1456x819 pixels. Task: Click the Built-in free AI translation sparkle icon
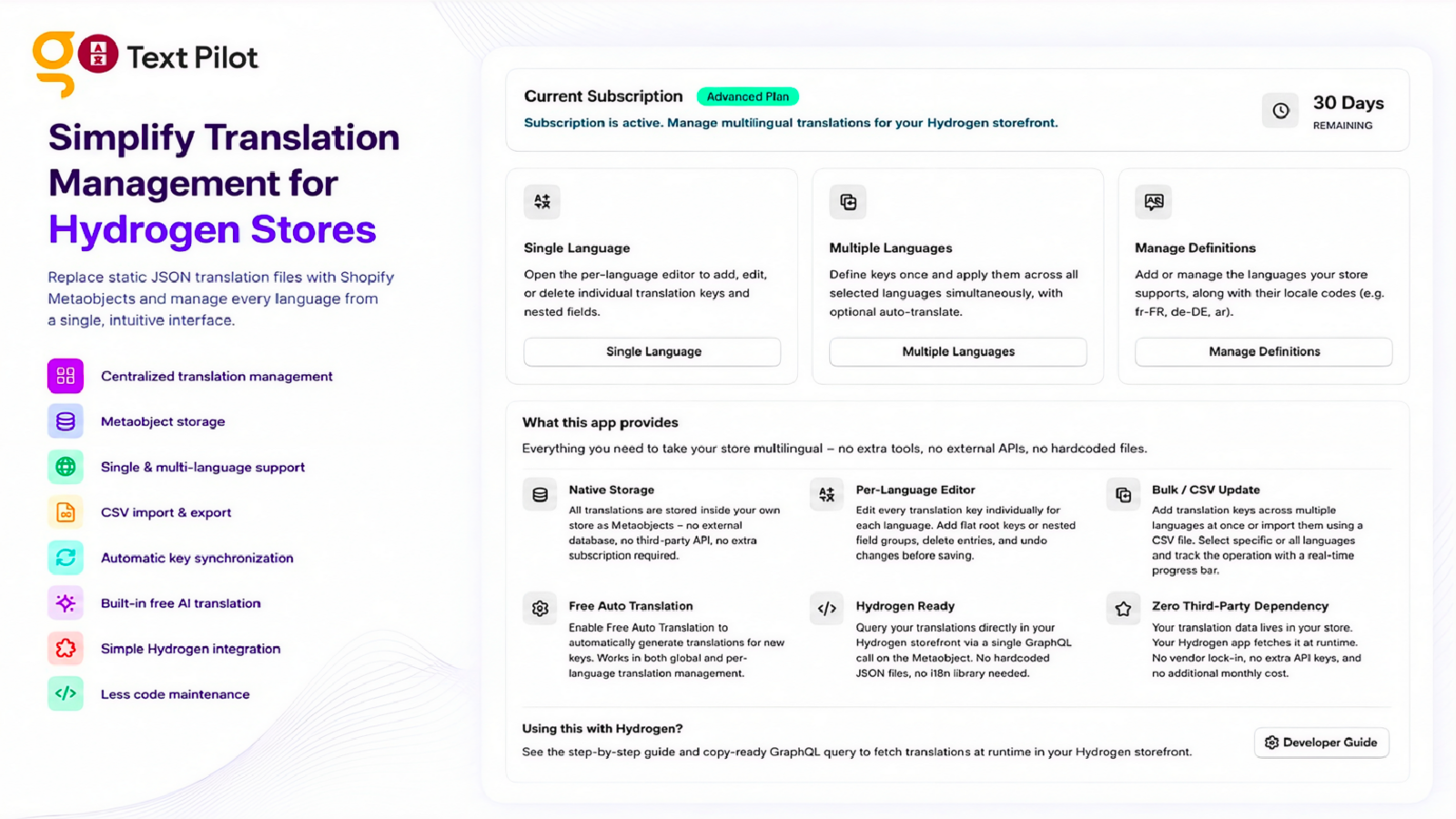pyautogui.click(x=66, y=602)
